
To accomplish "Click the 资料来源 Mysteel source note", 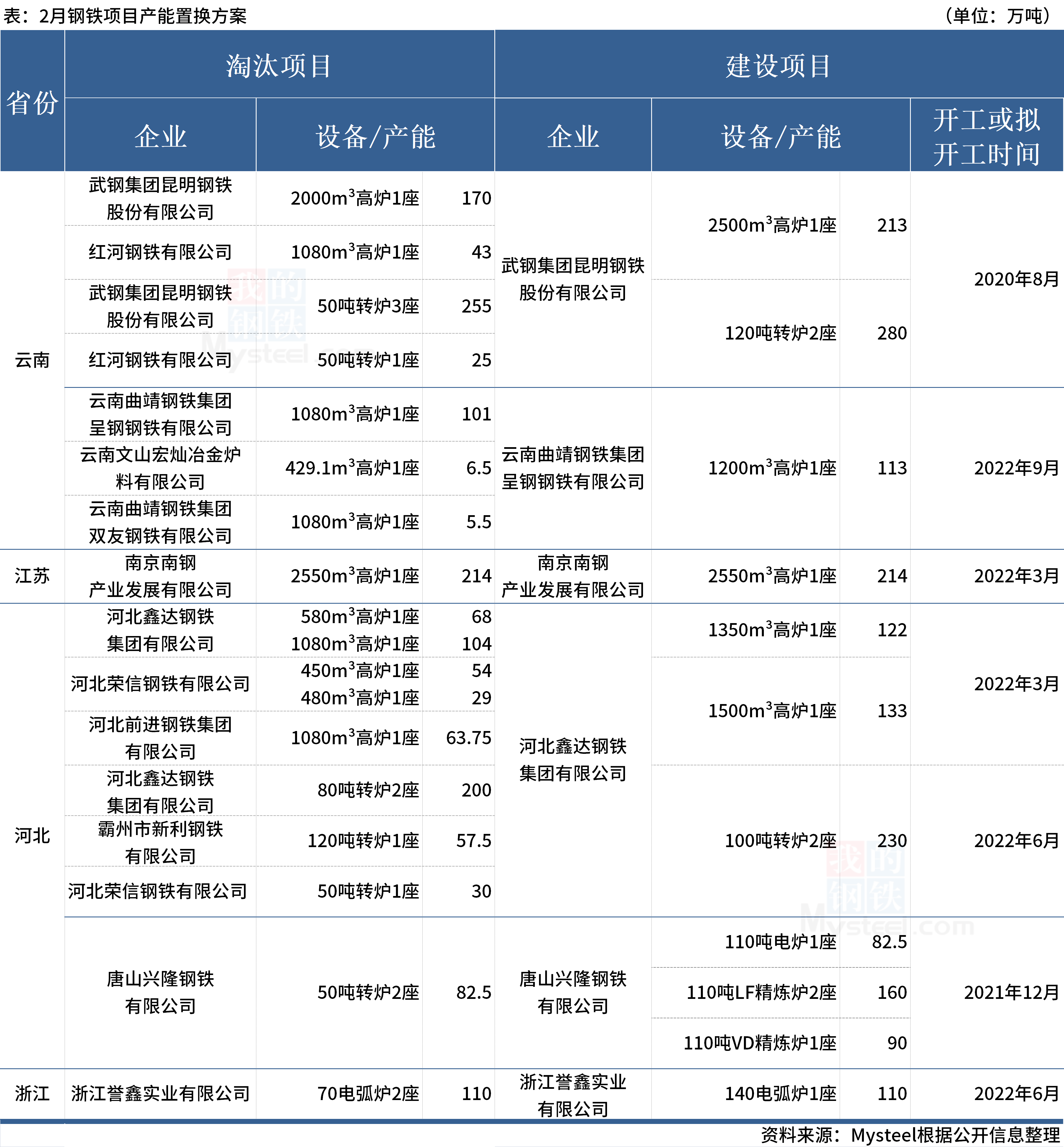I will (x=910, y=1135).
